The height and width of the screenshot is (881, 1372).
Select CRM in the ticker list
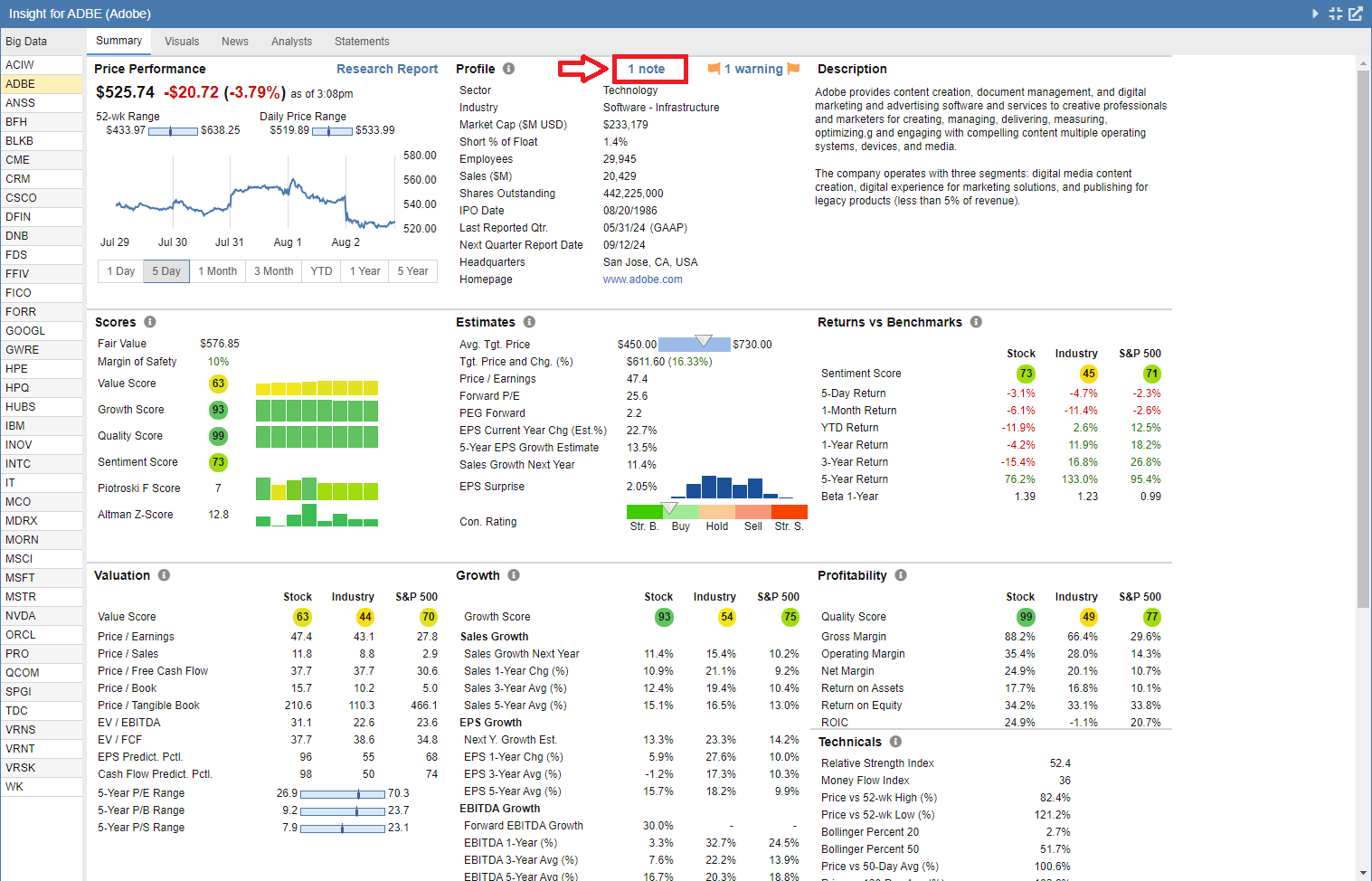coord(42,179)
